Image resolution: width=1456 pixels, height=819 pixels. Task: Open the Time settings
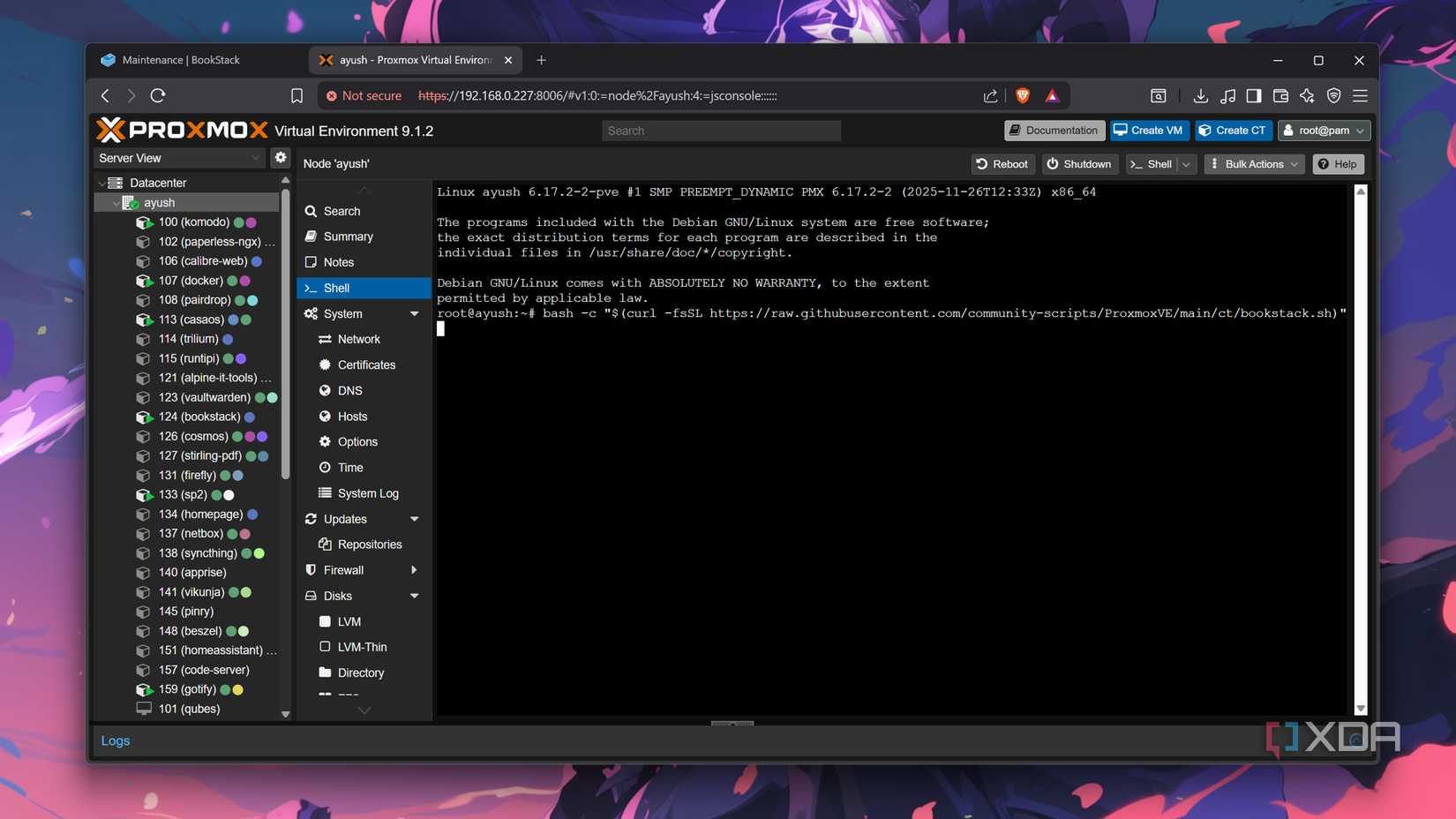349,467
